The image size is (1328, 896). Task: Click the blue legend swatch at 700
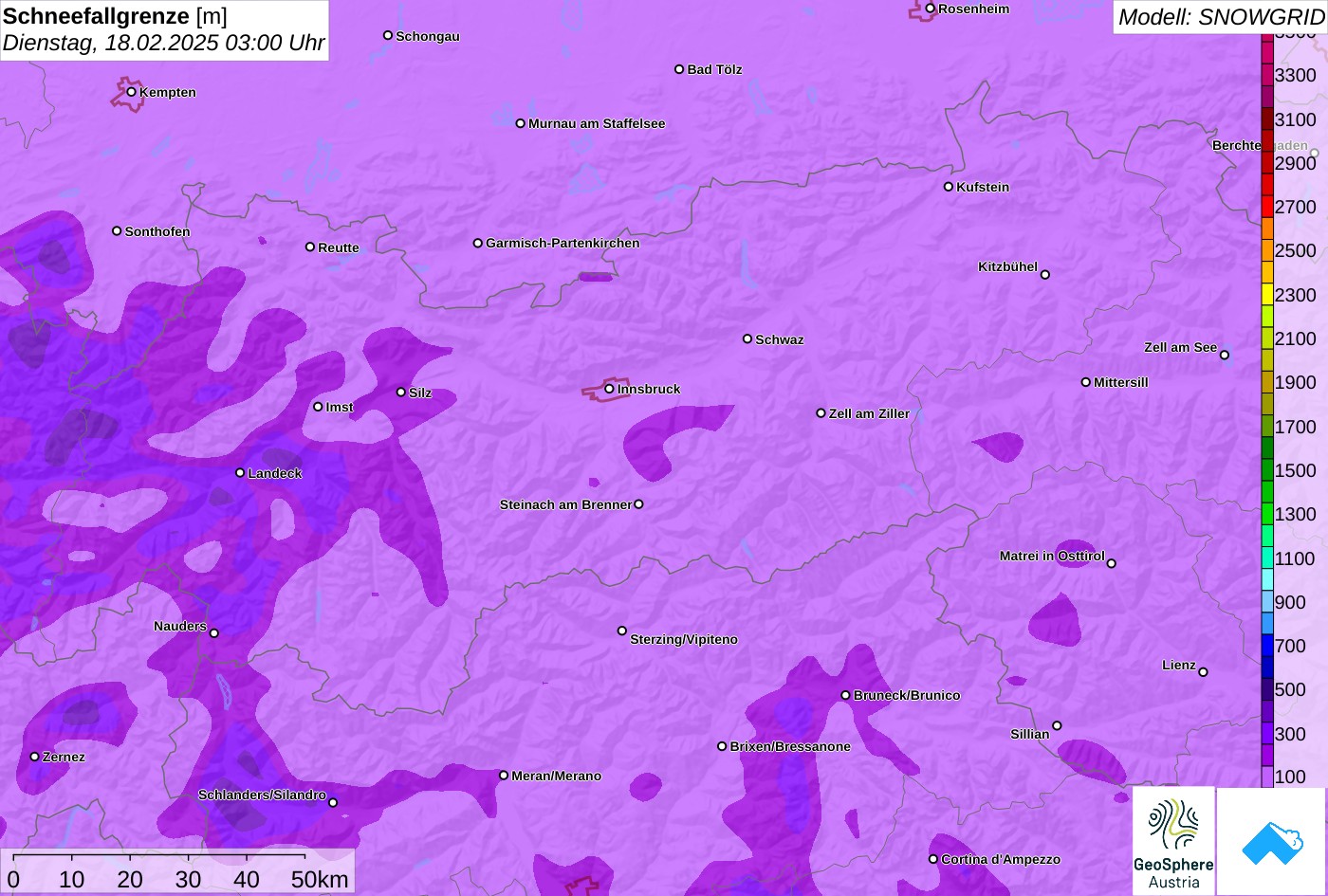[1267, 647]
